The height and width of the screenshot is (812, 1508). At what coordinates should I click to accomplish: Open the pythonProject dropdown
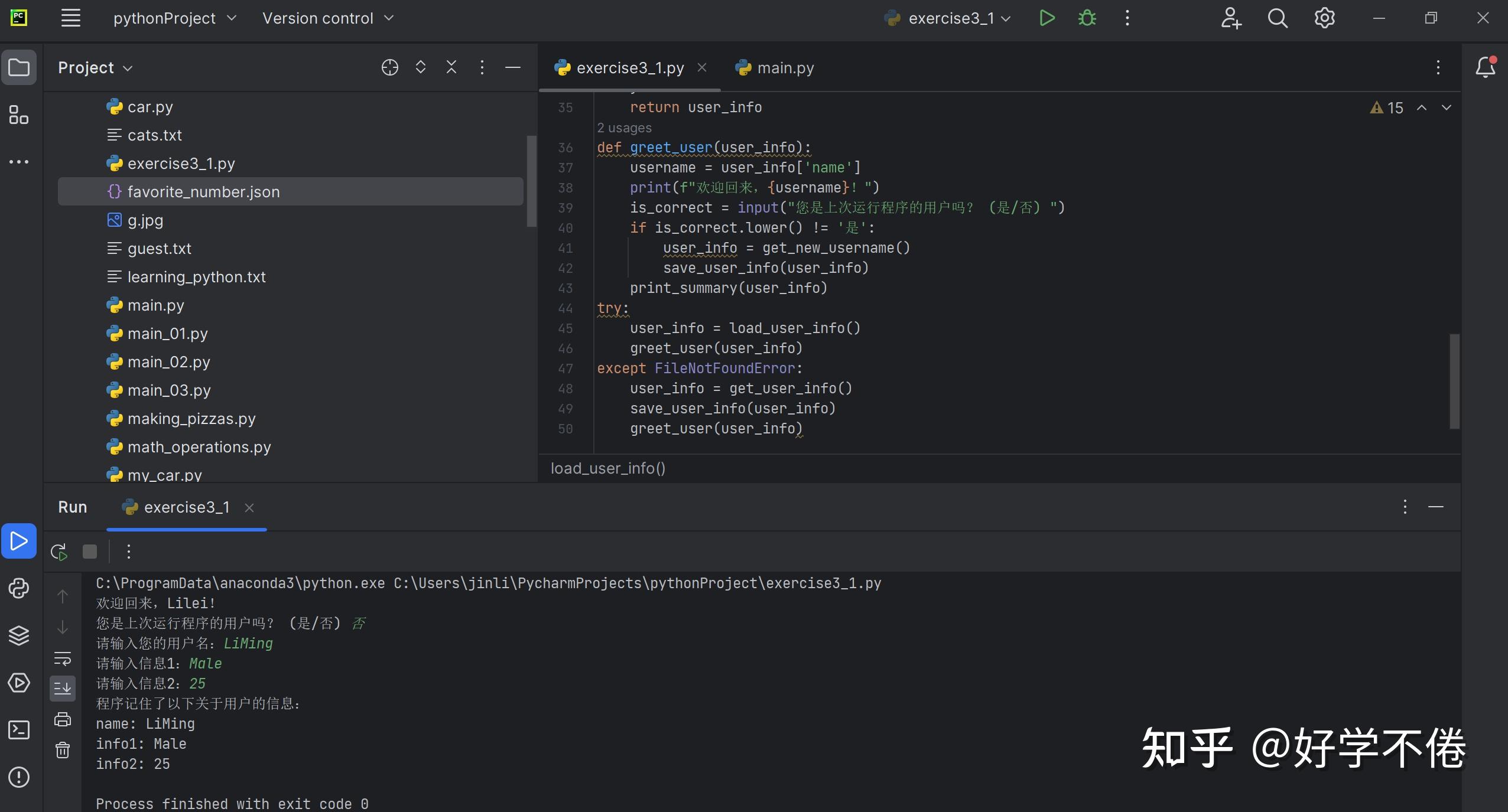(175, 18)
